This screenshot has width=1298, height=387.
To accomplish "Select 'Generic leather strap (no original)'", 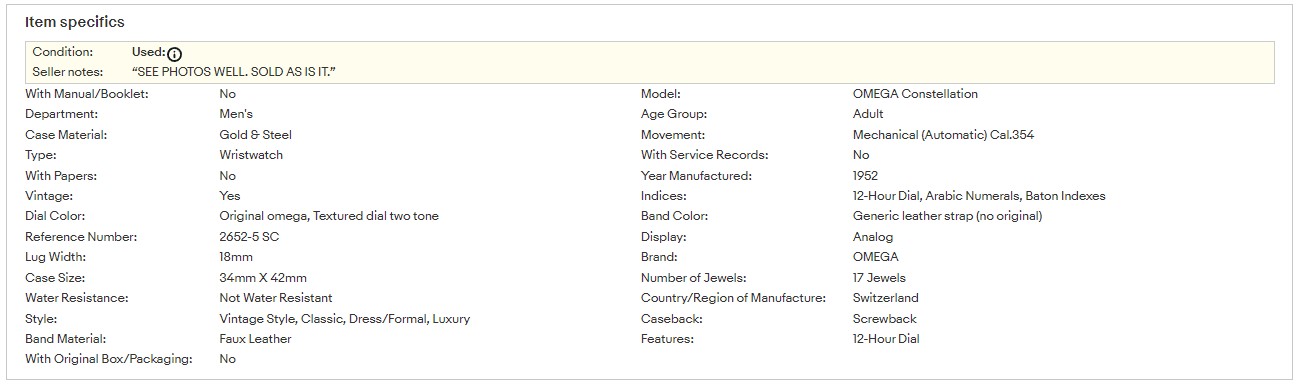I will coord(948,216).
